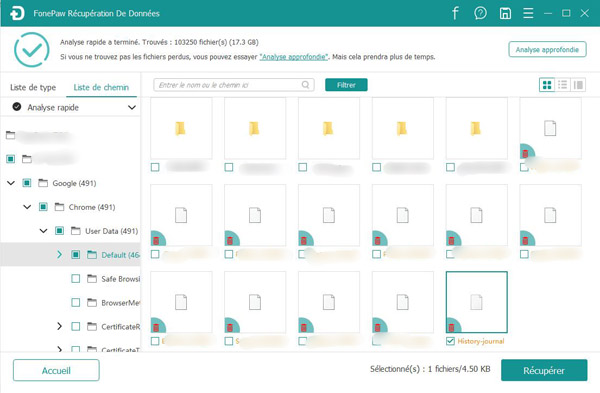Collapse the User Data tree node
This screenshot has height=393, width=600.
[43, 231]
